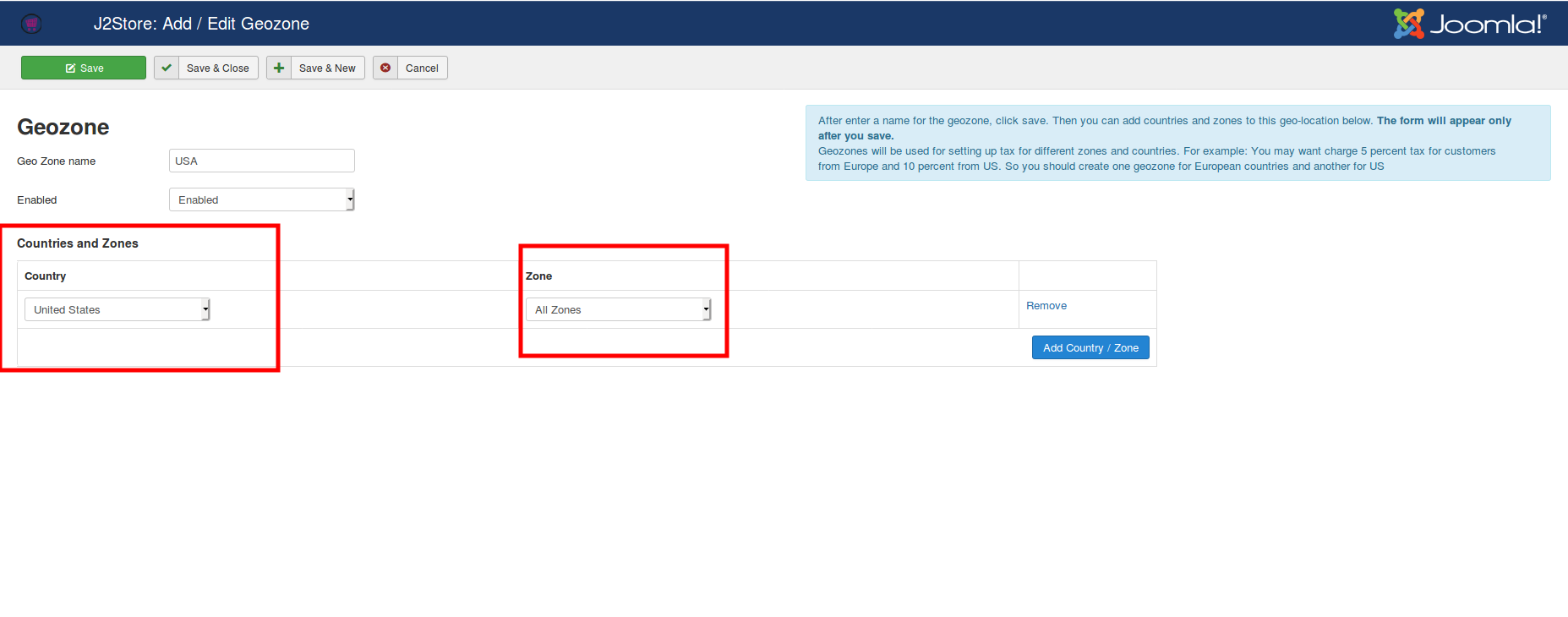Screen dimensions: 1568x617
Task: Open the Enabled status dropdown
Action: click(x=262, y=199)
